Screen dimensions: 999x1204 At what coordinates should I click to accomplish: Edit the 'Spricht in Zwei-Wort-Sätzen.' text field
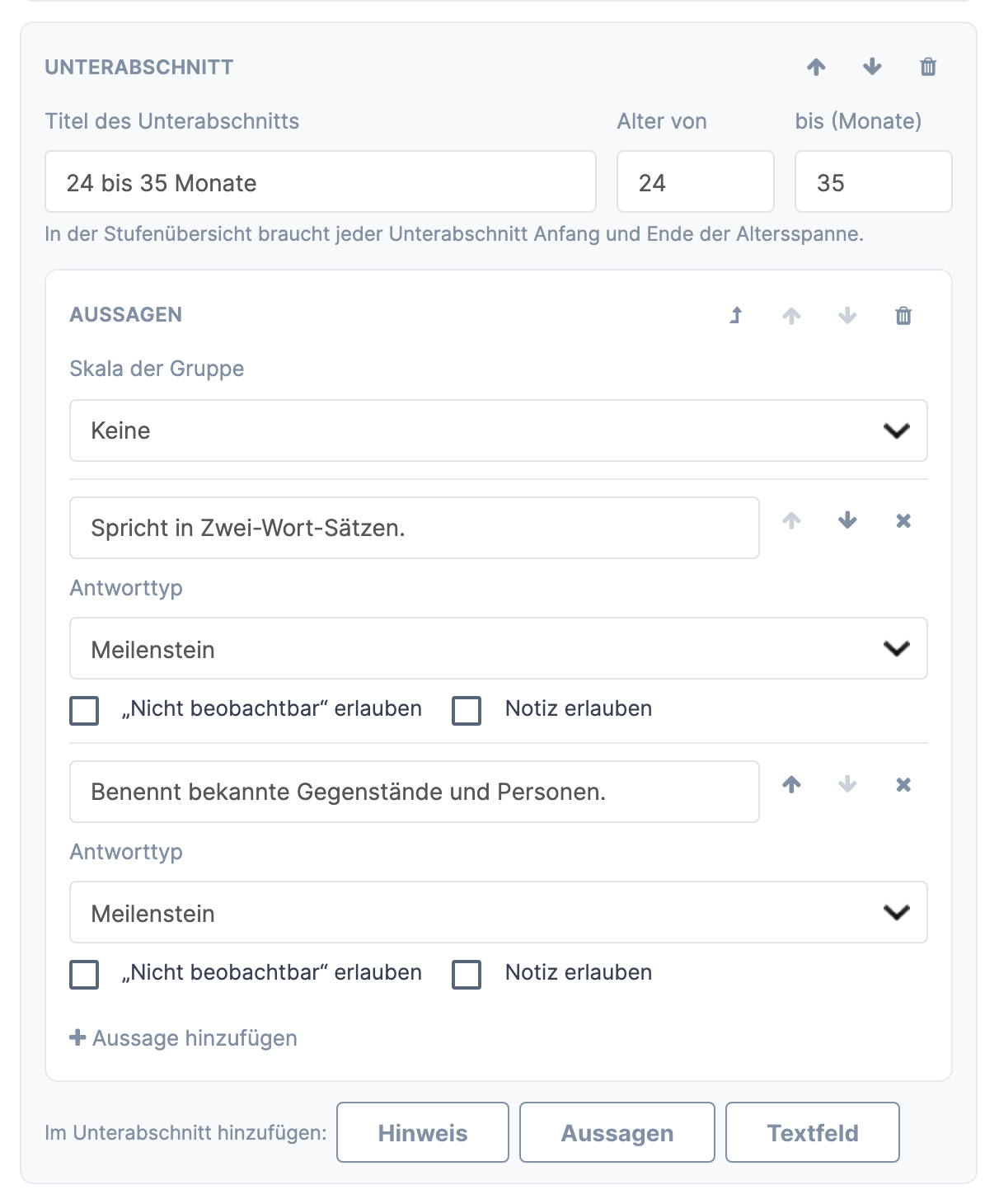[x=415, y=528]
